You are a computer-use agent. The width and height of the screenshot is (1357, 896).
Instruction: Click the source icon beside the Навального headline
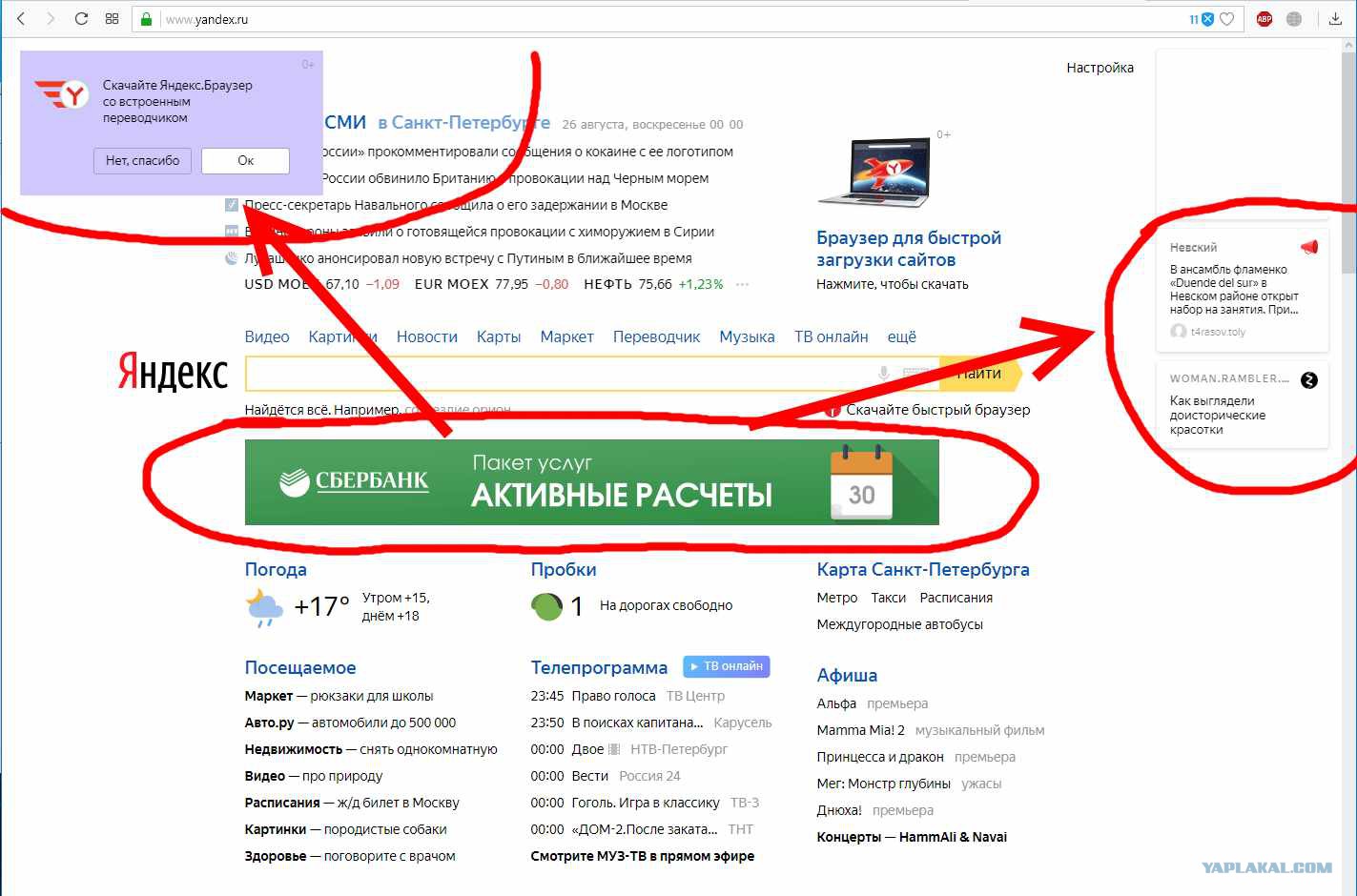(232, 205)
